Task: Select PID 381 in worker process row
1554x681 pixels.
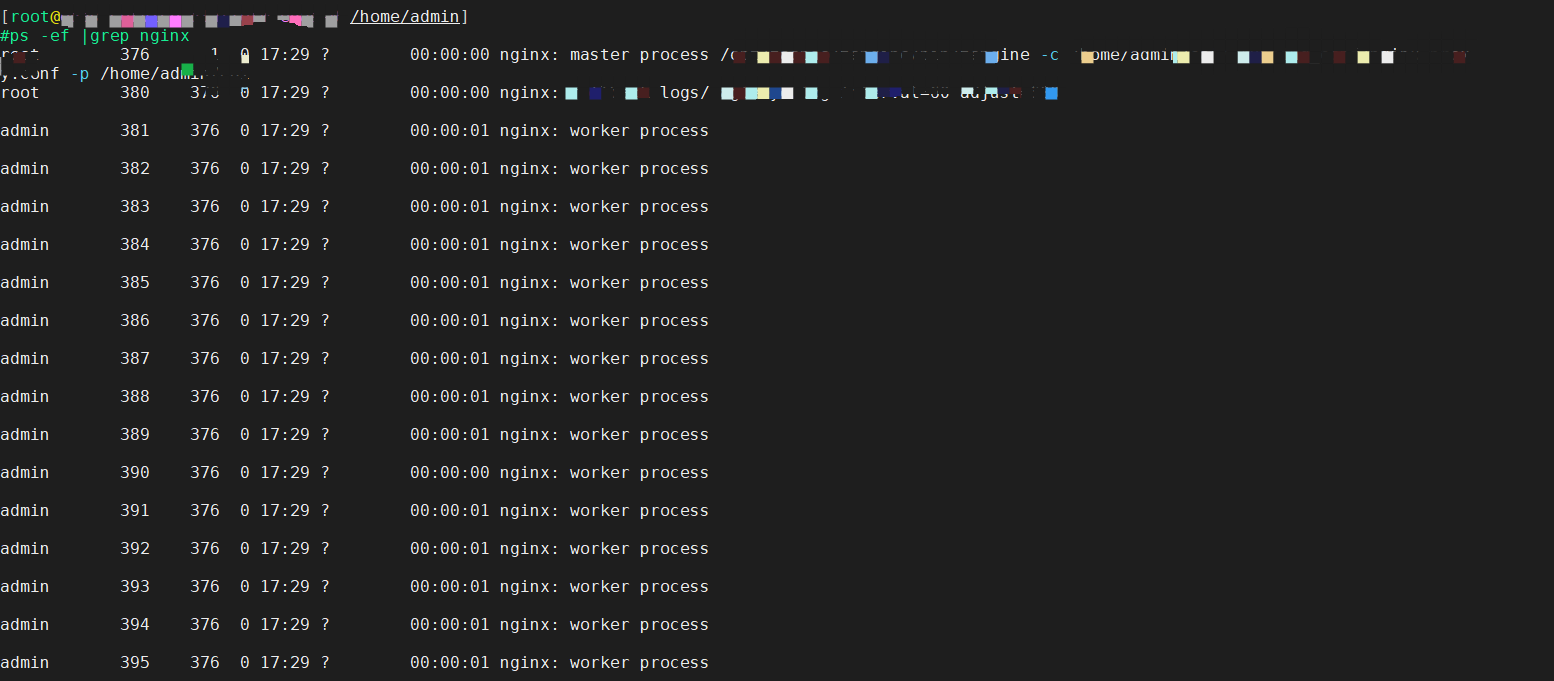Action: point(134,131)
